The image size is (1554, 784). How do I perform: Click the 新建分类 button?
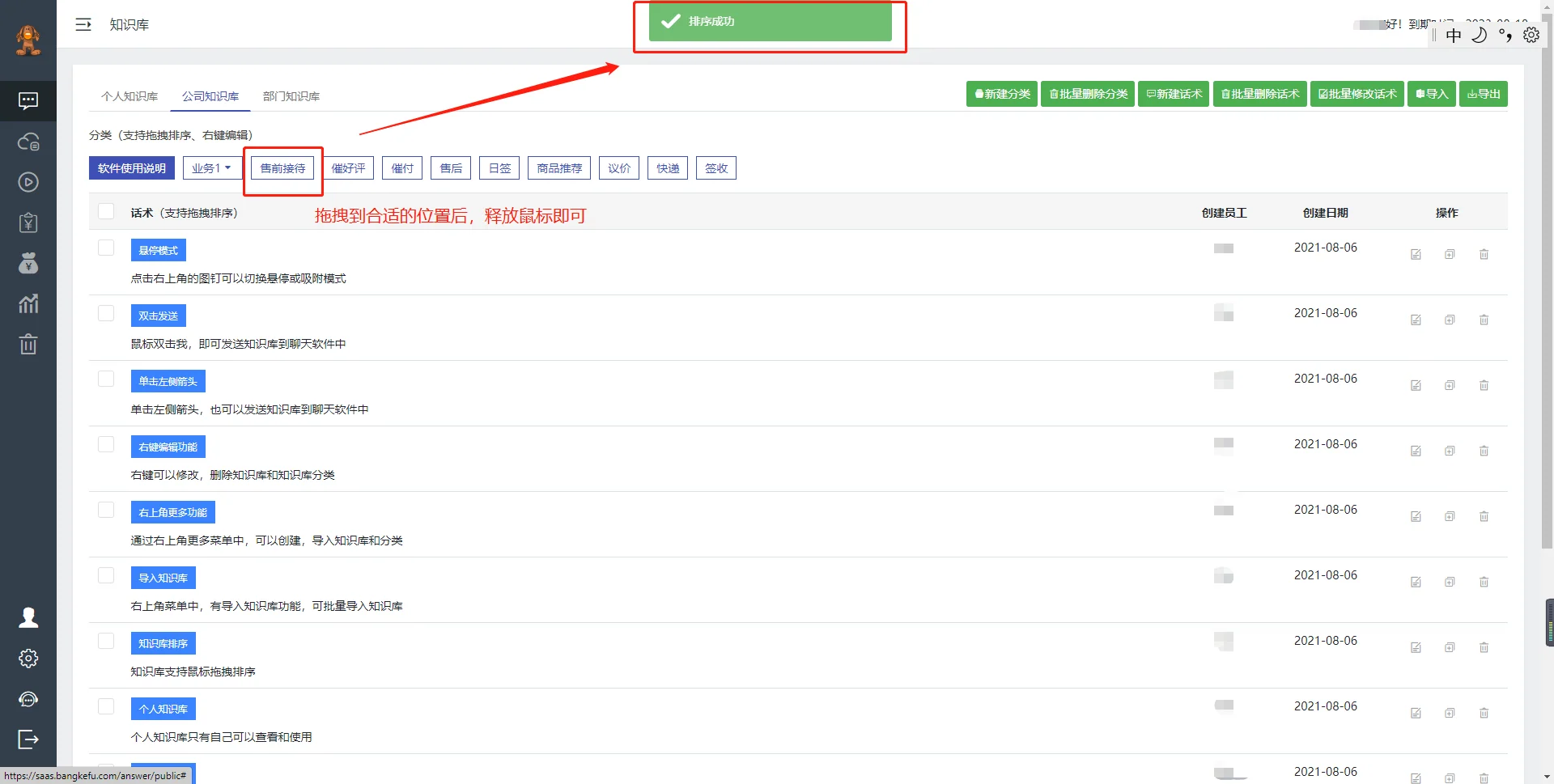click(1002, 94)
